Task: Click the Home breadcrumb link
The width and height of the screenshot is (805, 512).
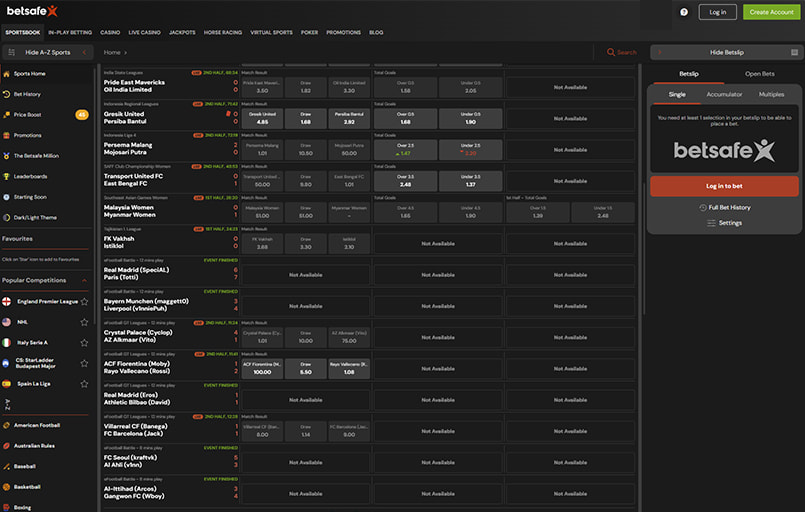Action: [112, 52]
